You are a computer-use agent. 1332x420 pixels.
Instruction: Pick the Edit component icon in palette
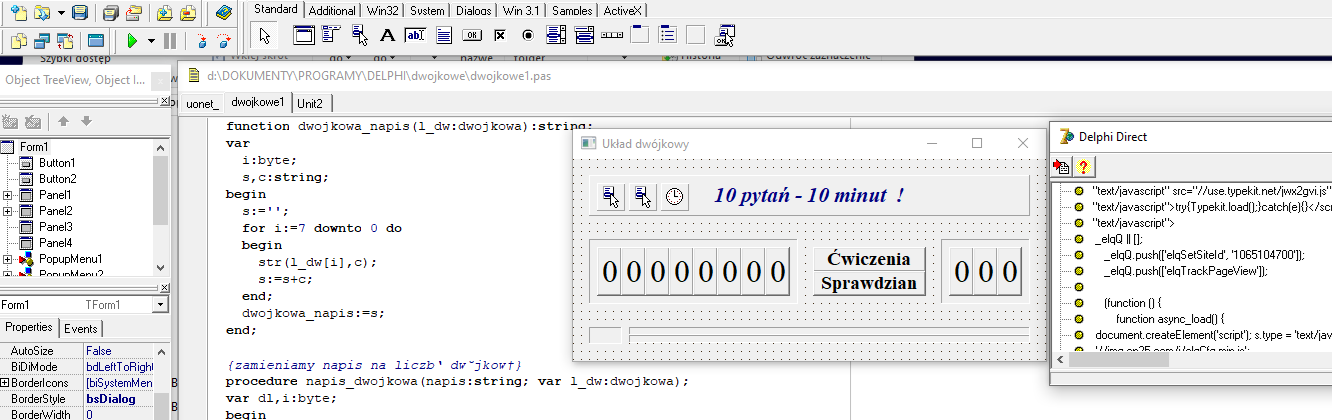[415, 35]
